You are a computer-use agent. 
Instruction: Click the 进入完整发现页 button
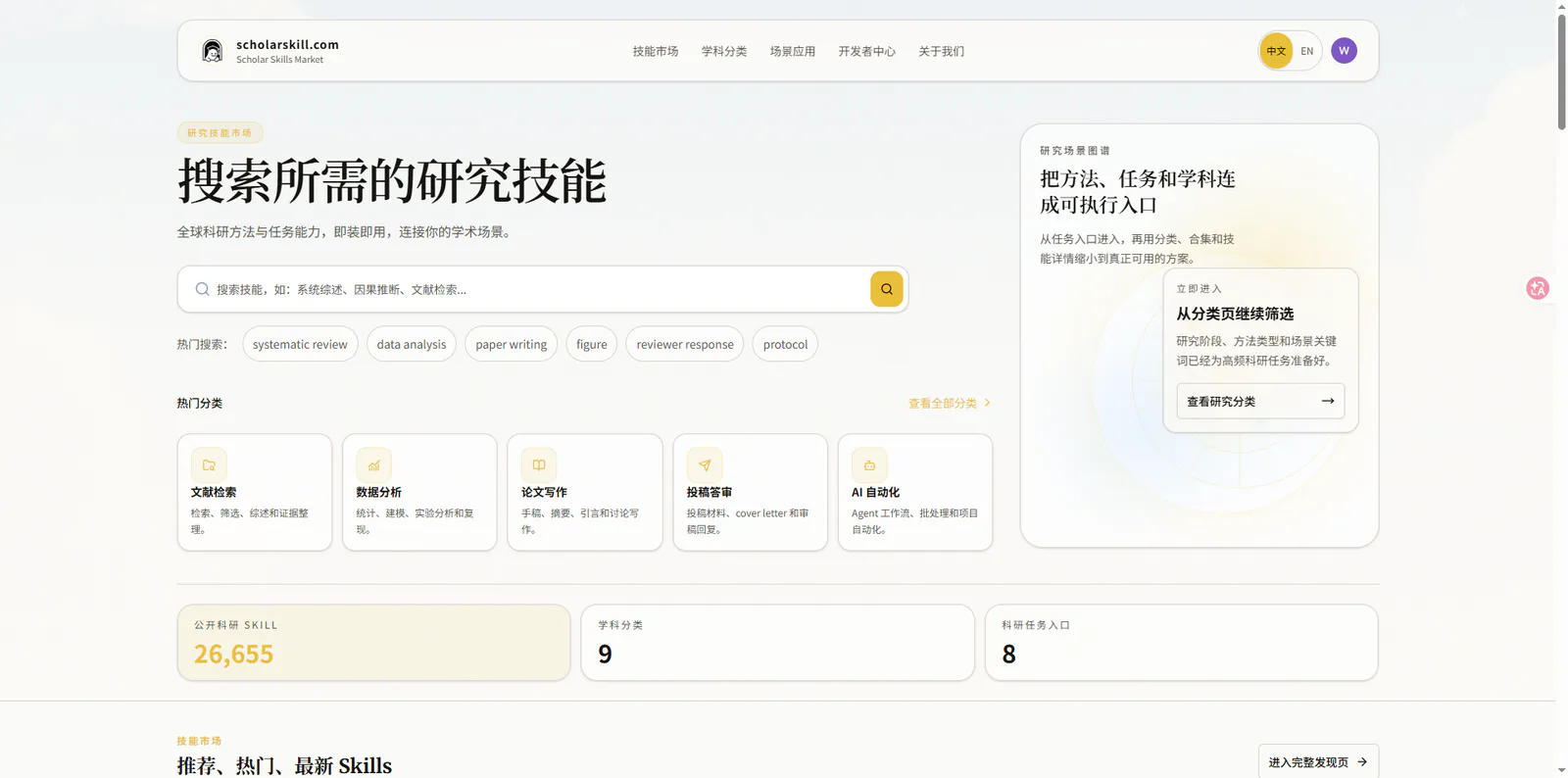1318,761
